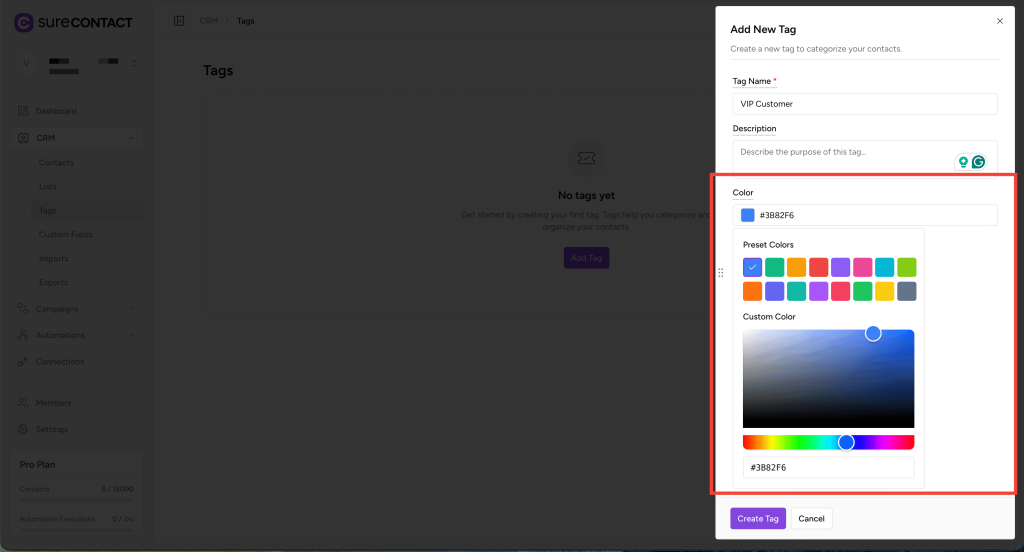Expand the Automations menu chevron
Screen dimensions: 1024x552
(131, 335)
